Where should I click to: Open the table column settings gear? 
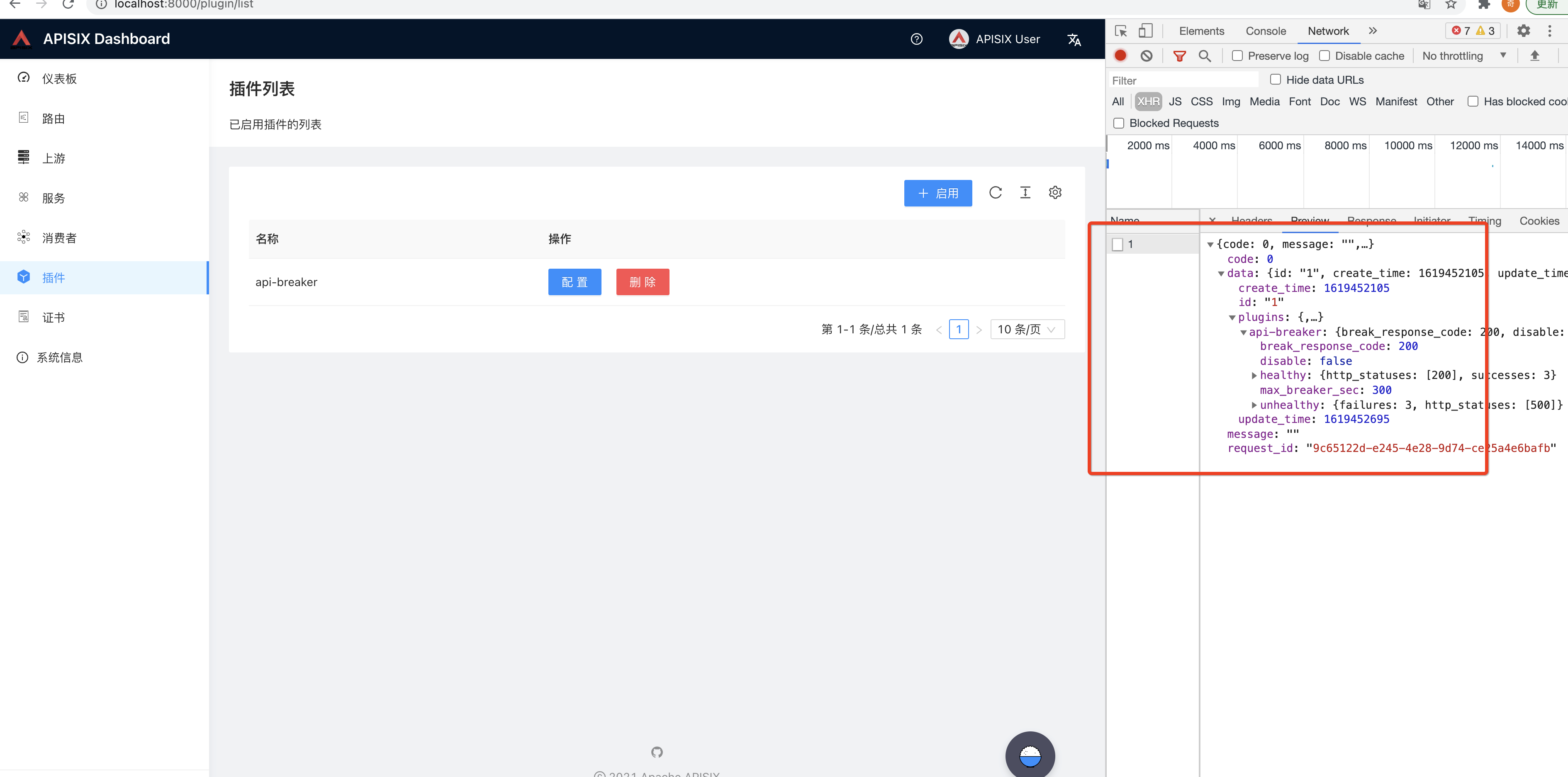point(1055,193)
